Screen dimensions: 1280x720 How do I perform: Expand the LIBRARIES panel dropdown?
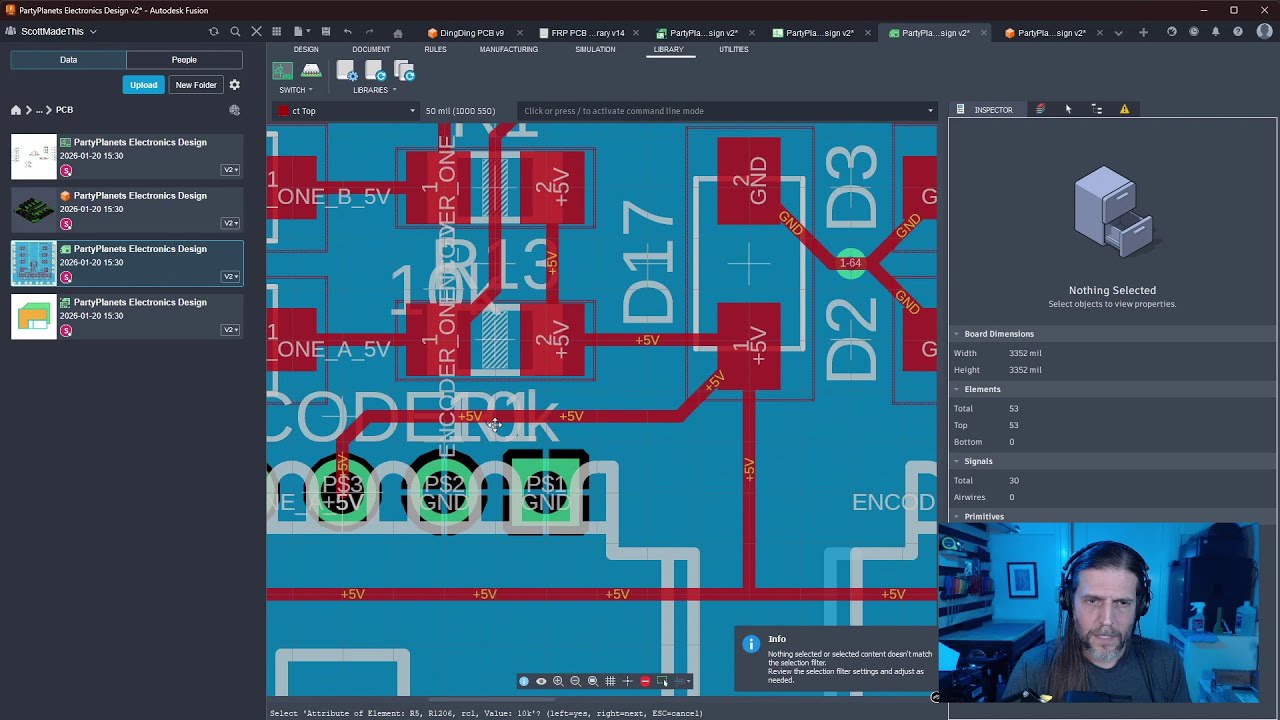(374, 90)
